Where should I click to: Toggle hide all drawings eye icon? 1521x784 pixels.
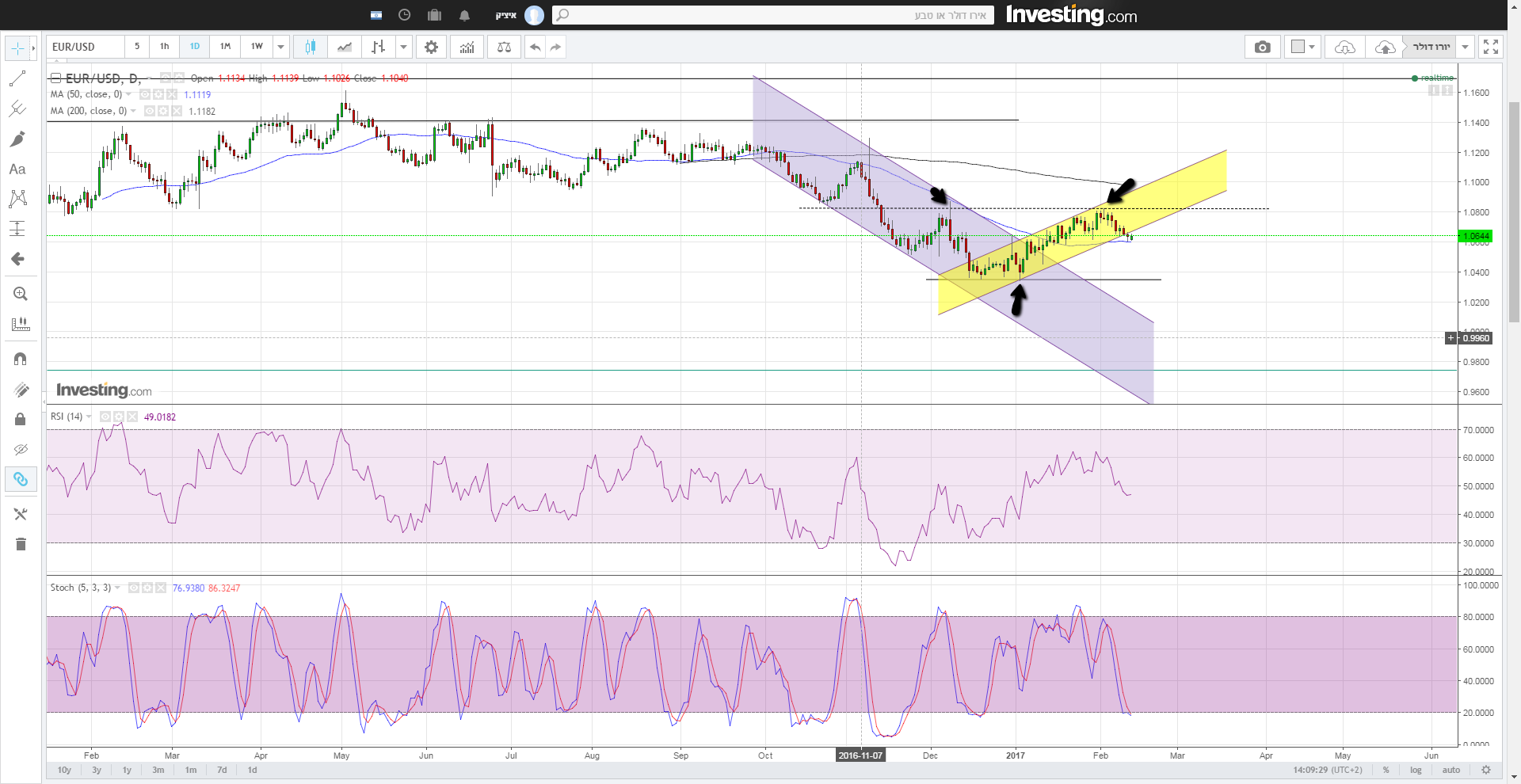coord(20,450)
